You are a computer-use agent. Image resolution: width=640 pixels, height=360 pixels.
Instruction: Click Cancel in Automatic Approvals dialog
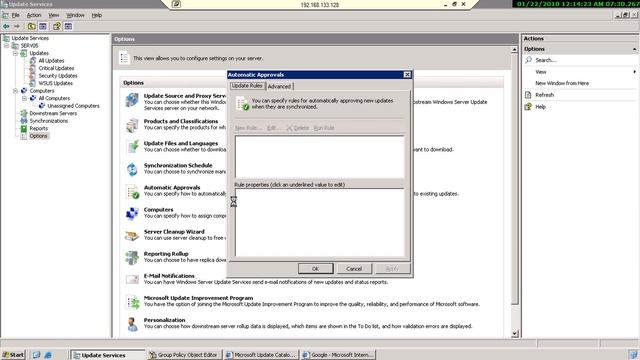[x=354, y=269]
